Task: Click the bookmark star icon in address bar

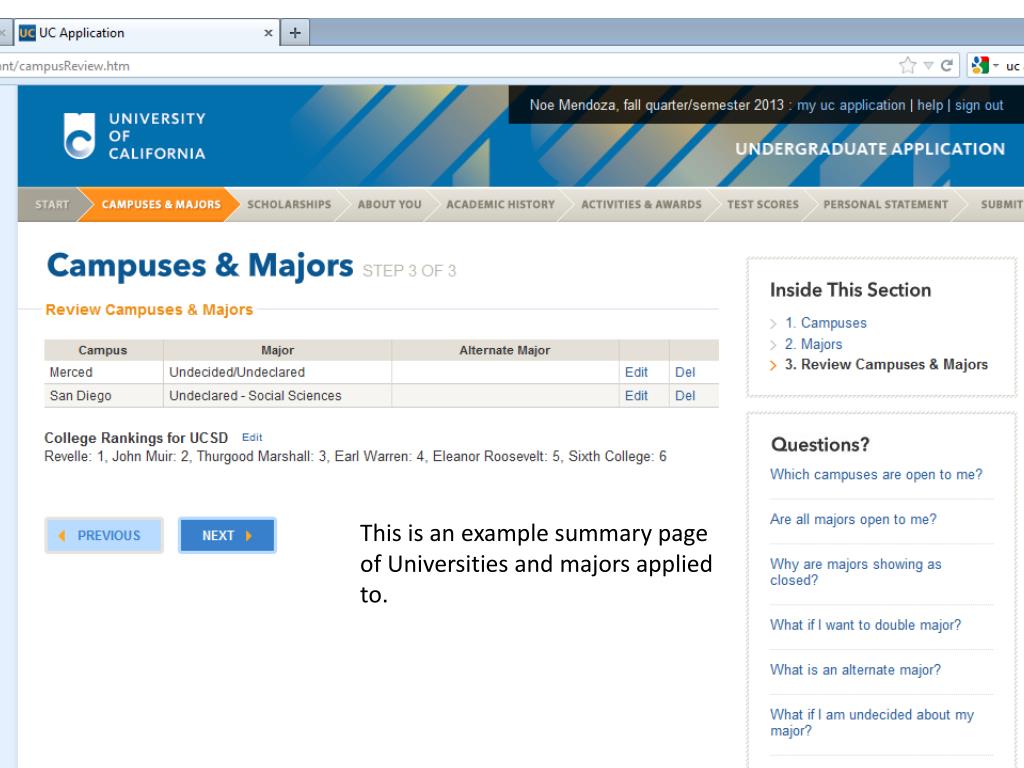Action: [x=907, y=65]
